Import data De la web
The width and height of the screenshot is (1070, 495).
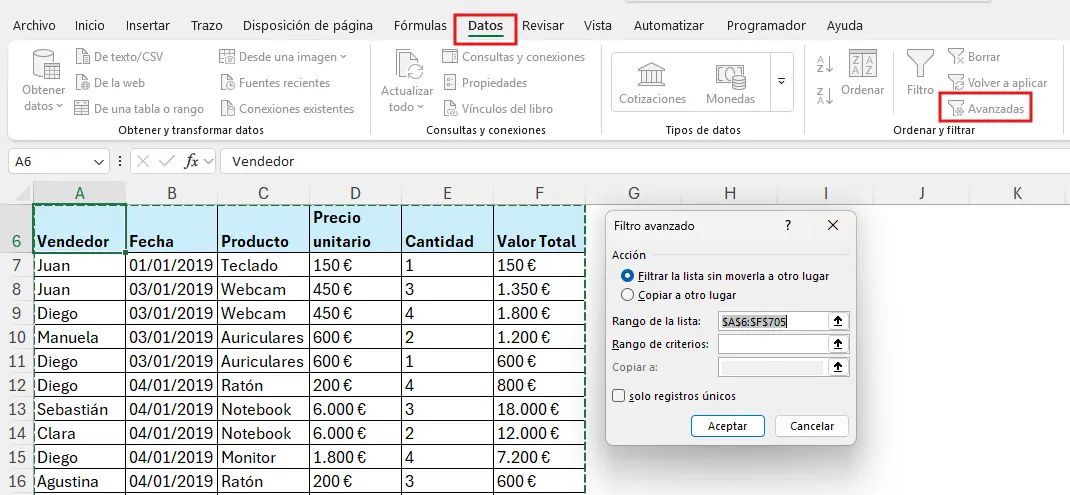pyautogui.click(x=110, y=83)
